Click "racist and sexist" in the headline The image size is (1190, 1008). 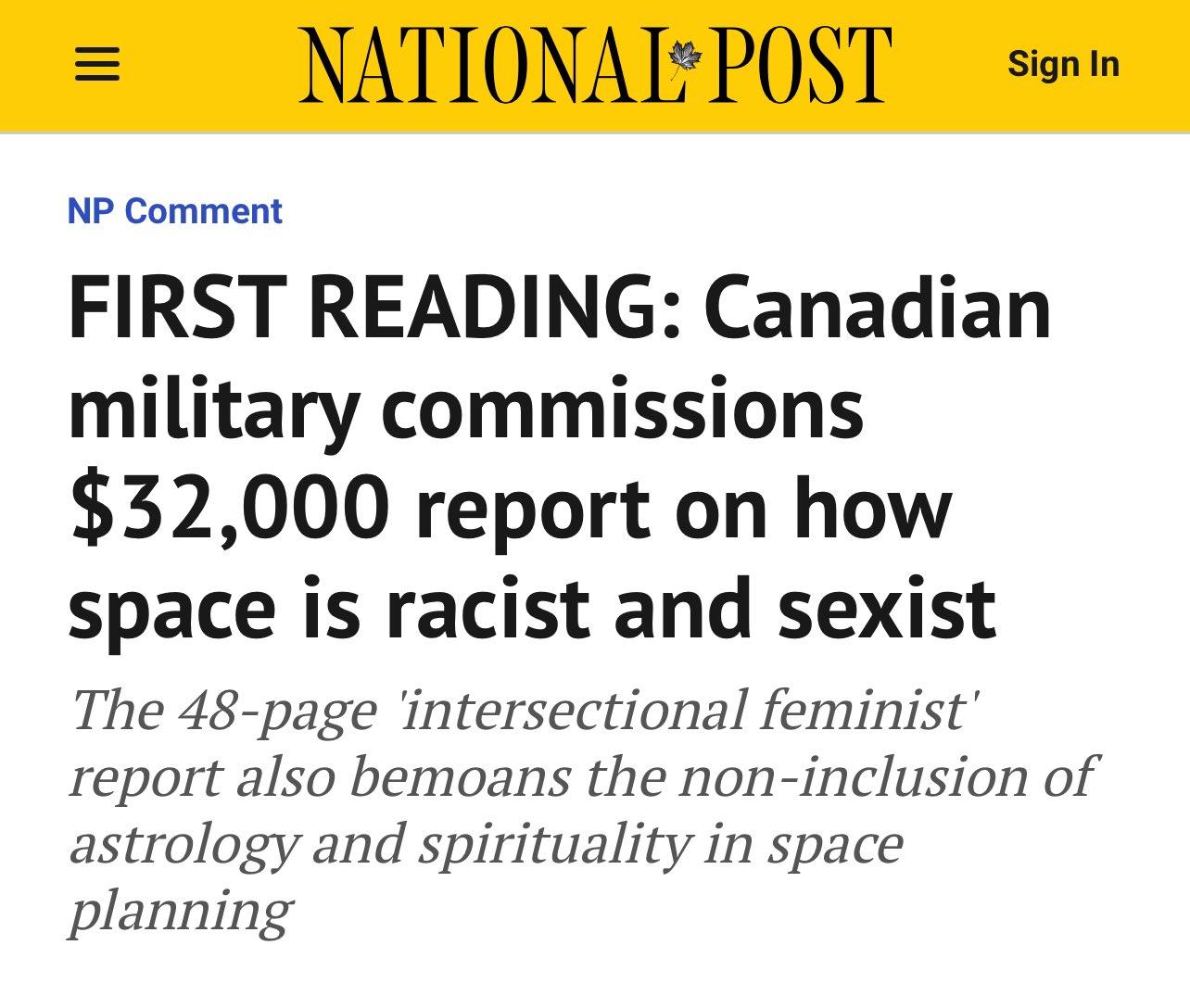686,611
